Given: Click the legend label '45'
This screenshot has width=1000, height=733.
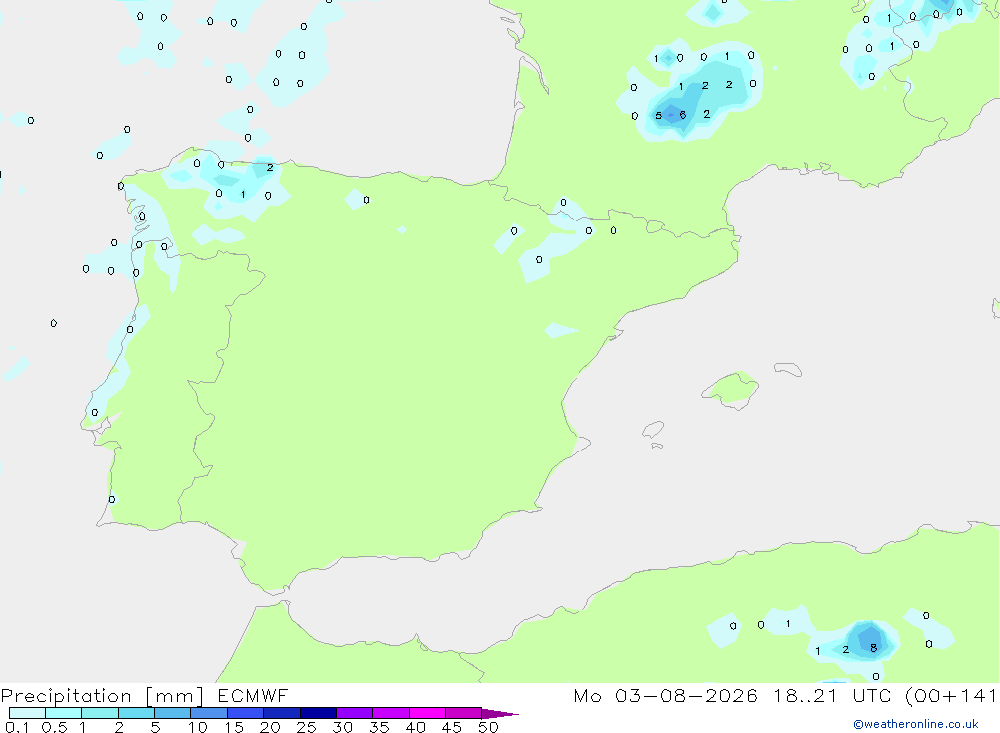Looking at the screenshot, I should coord(452,727).
